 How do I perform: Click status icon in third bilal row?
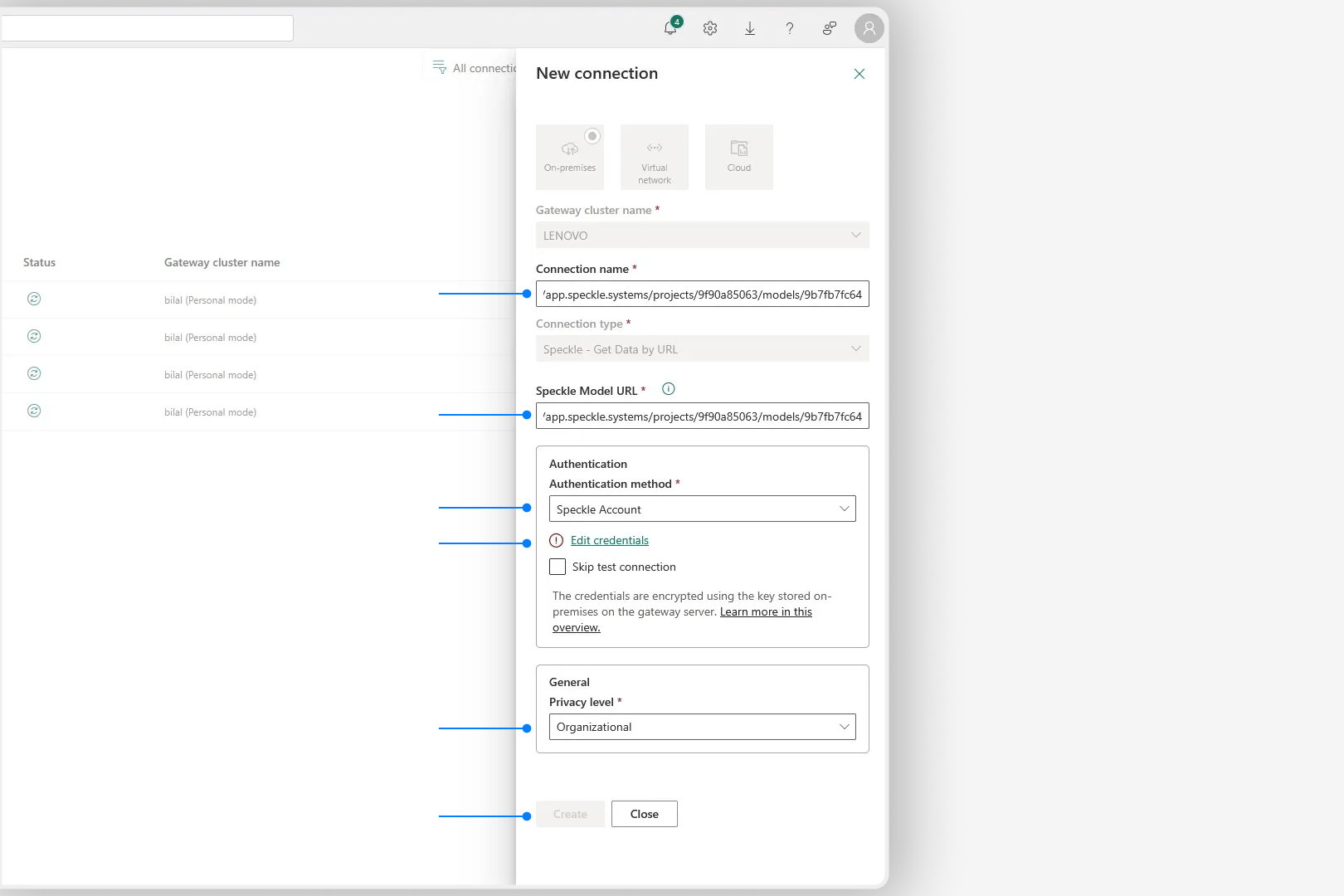pyautogui.click(x=34, y=373)
